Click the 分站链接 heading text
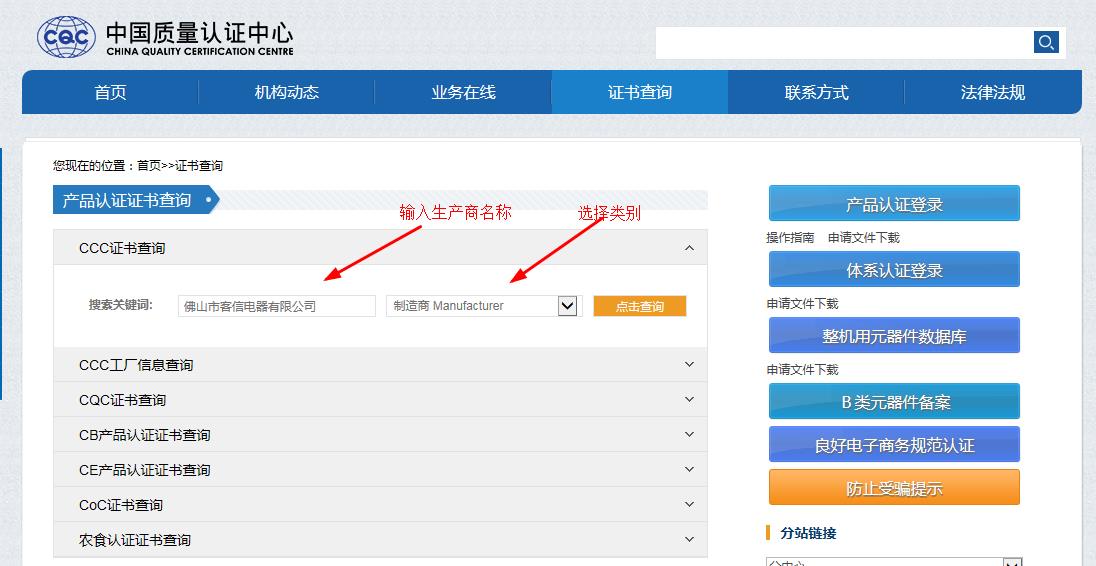The image size is (1096, 566). 808,533
